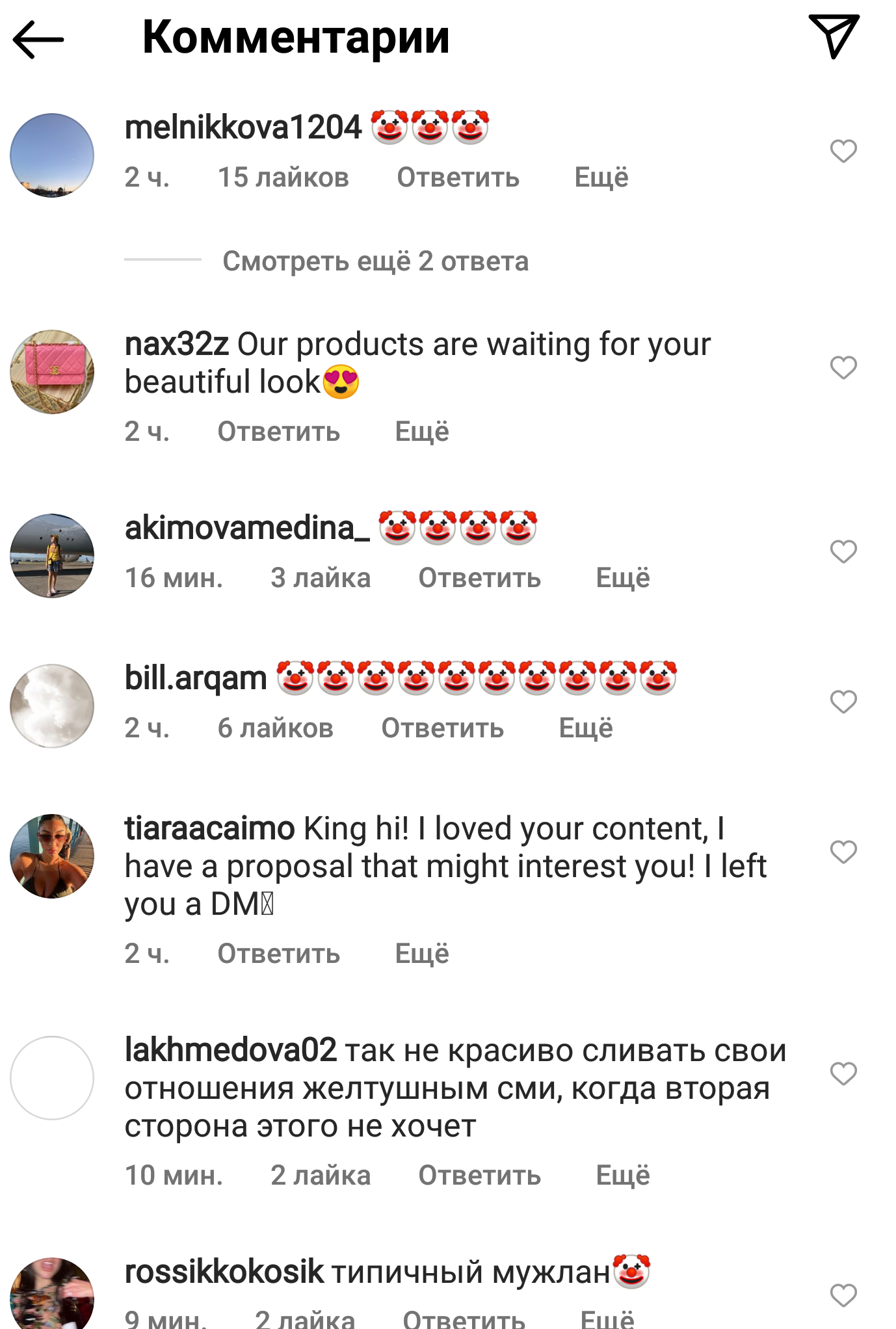Expand "Смотреть ещё 2 ответа" replies

pyautogui.click(x=375, y=261)
